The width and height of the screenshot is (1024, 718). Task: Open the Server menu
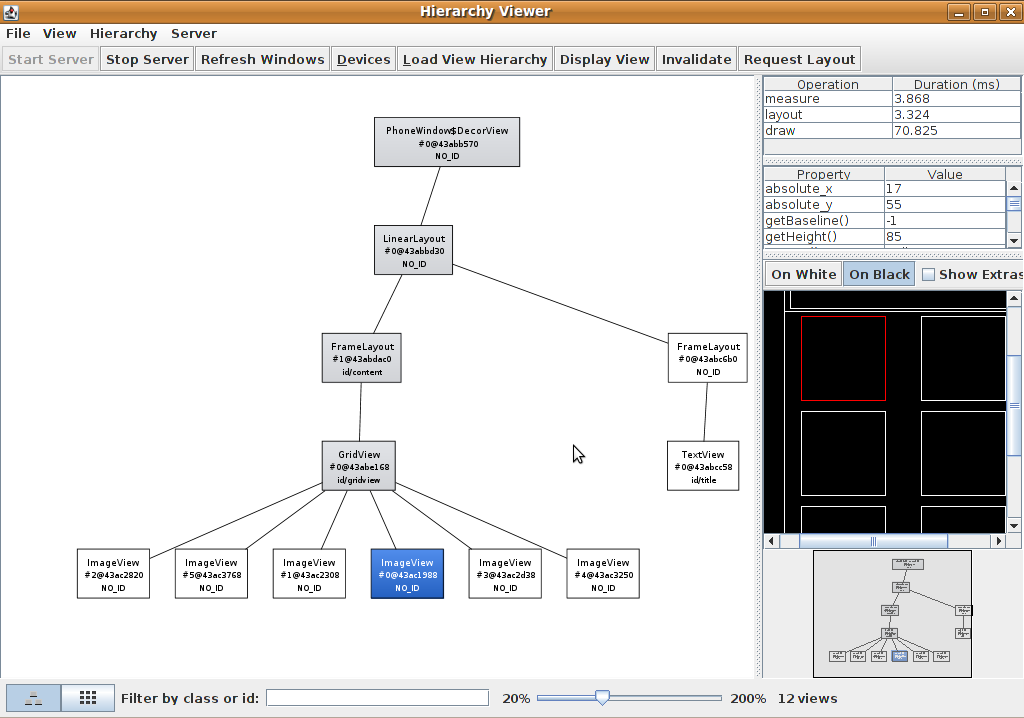[194, 33]
